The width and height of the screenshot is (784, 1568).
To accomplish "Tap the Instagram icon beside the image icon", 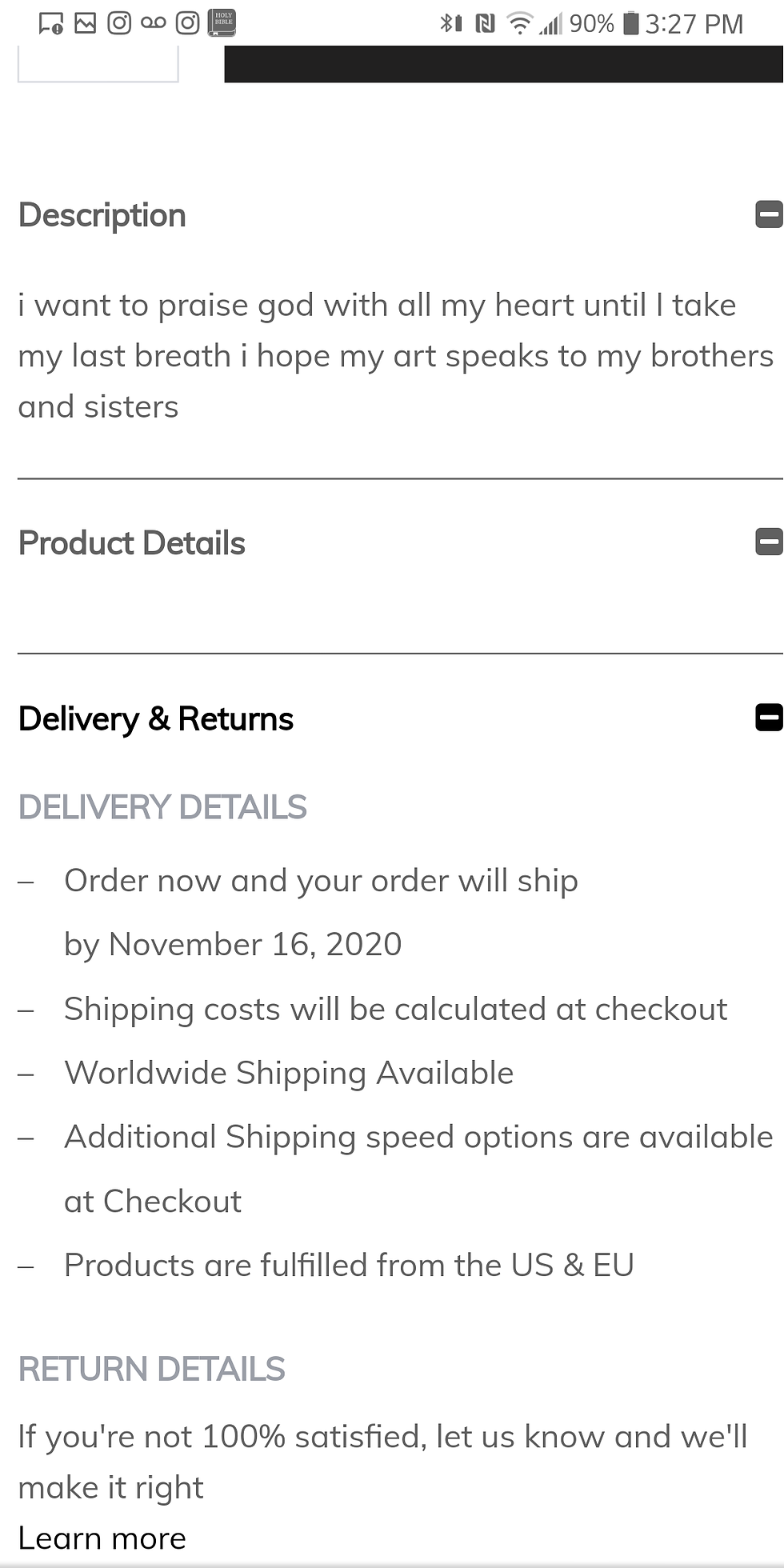I will click(x=119, y=23).
